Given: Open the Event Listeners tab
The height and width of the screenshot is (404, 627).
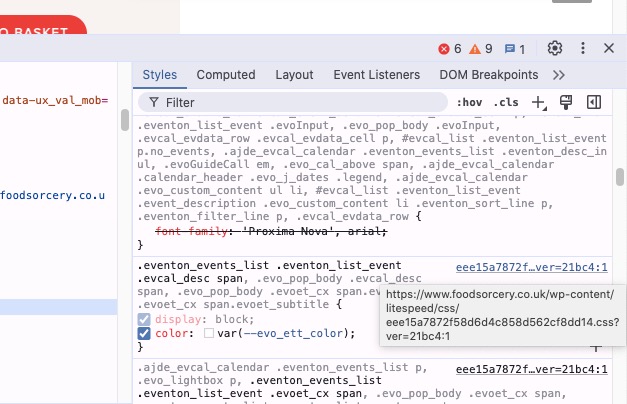Looking at the screenshot, I should pos(377,75).
